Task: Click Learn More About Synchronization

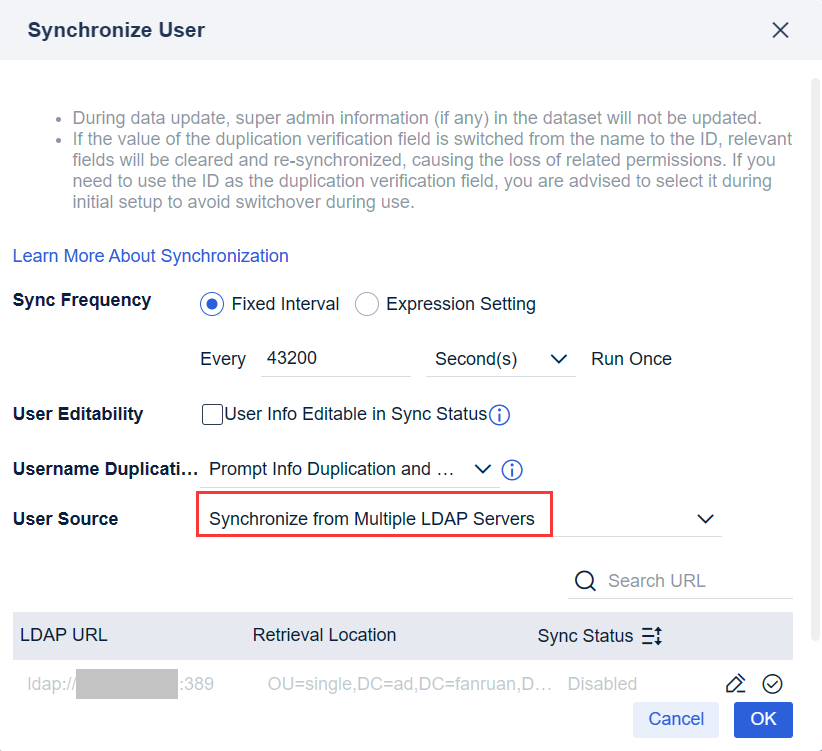Action: click(150, 256)
